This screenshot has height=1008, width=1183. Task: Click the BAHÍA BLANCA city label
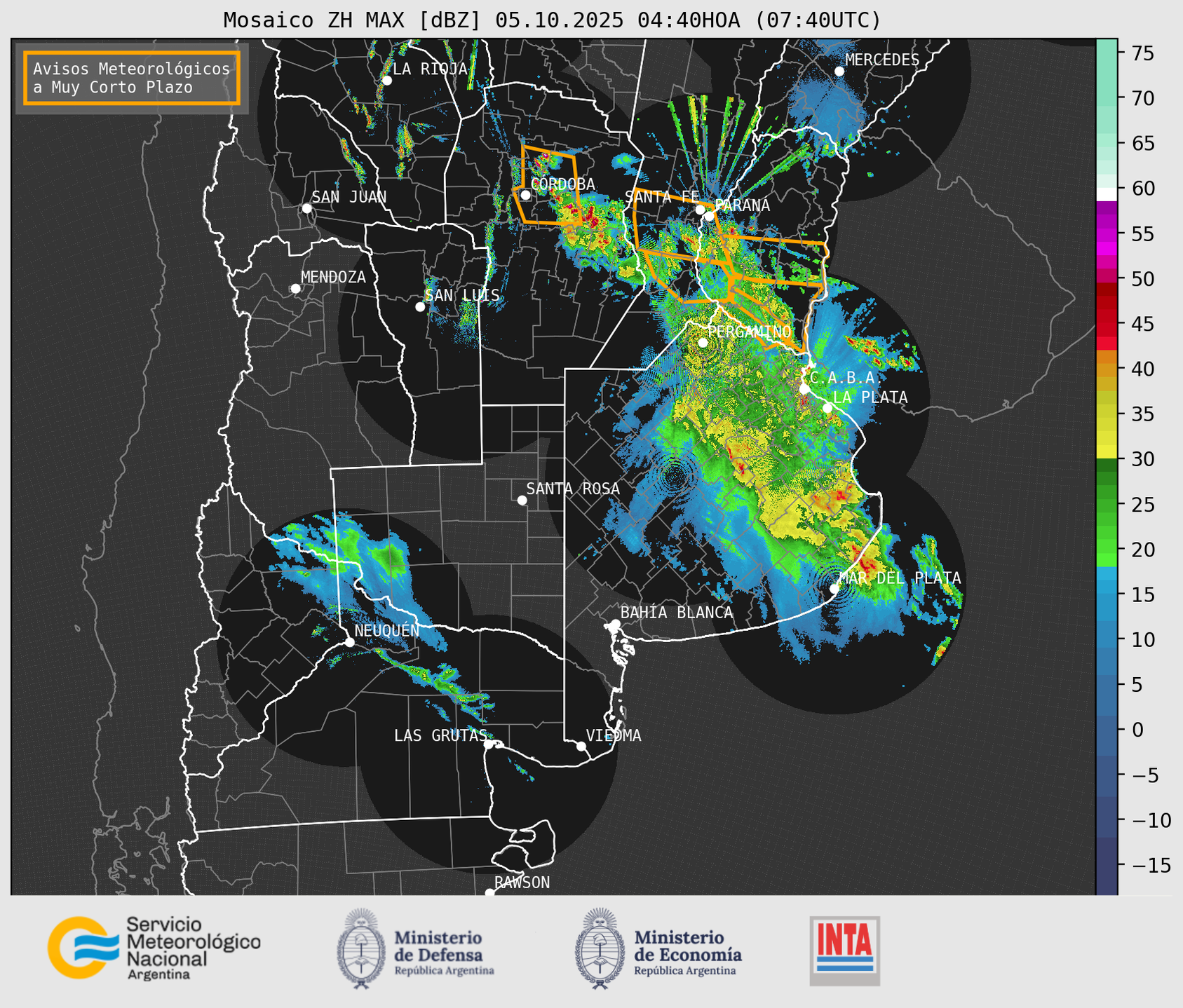tap(677, 613)
